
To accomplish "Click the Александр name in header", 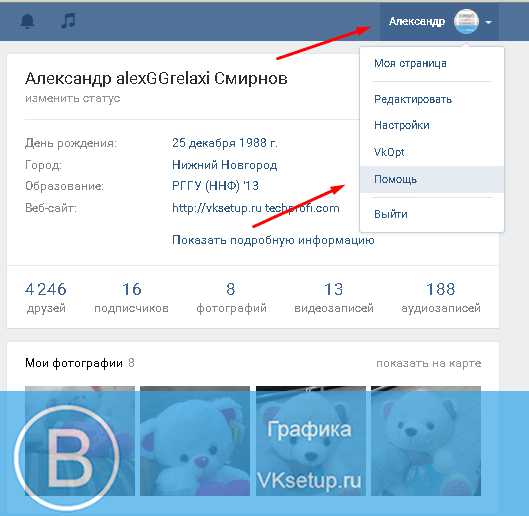I will pyautogui.click(x=417, y=22).
